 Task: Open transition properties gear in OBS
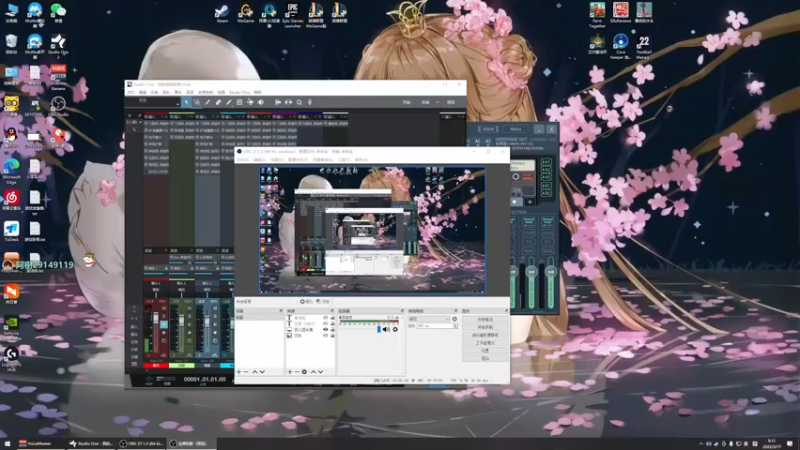455,319
